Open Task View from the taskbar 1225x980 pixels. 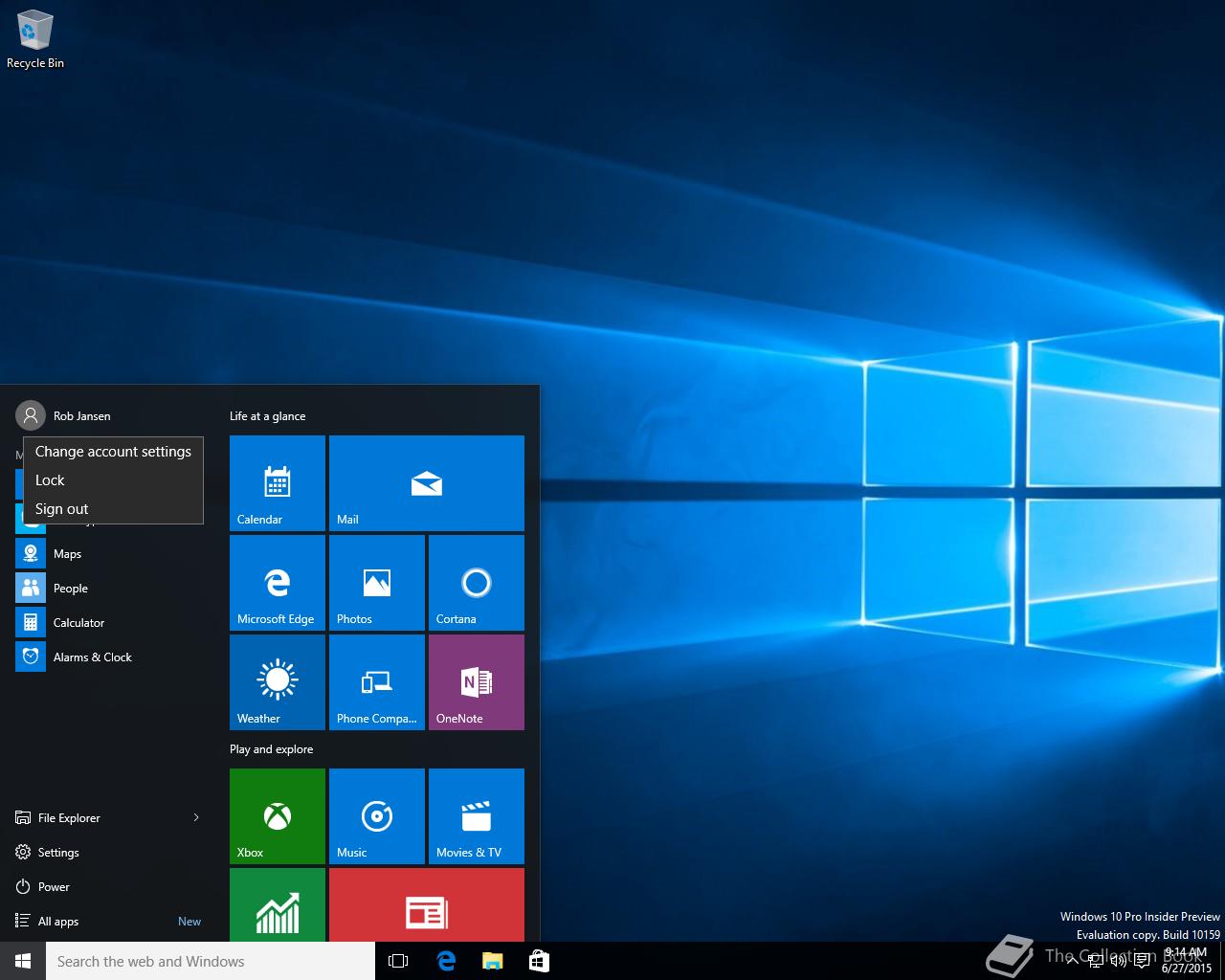[398, 961]
